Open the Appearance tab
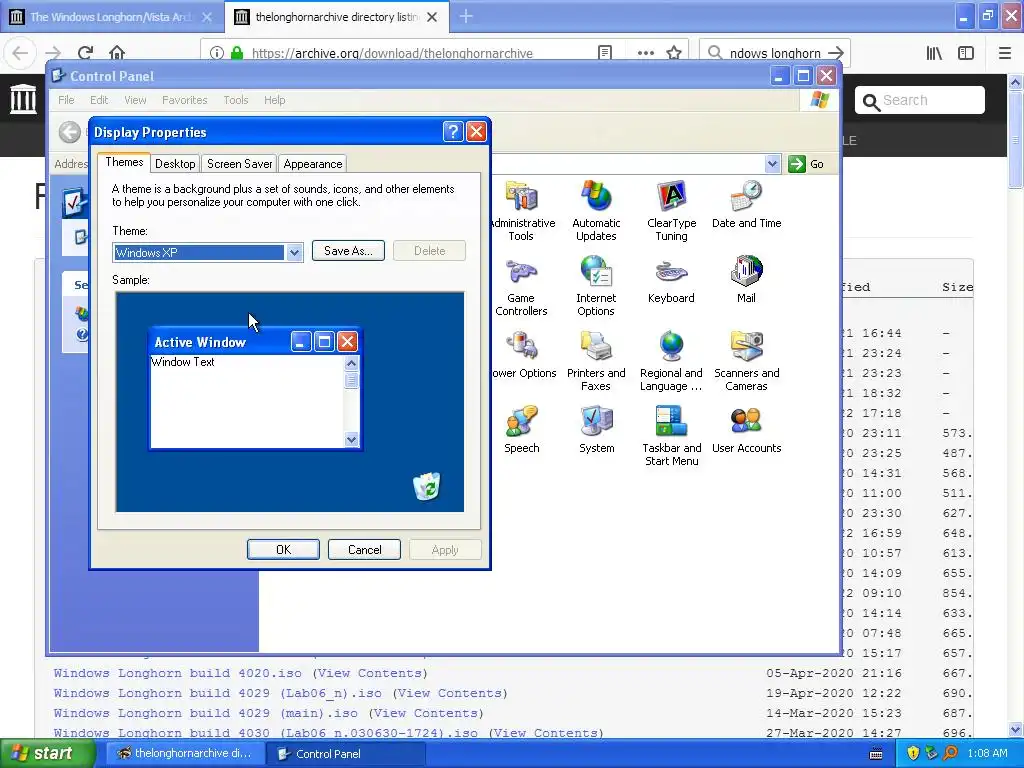 (313, 164)
